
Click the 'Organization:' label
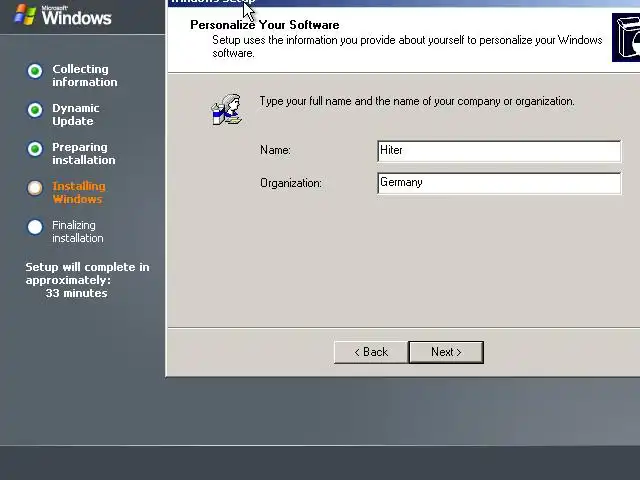291,183
